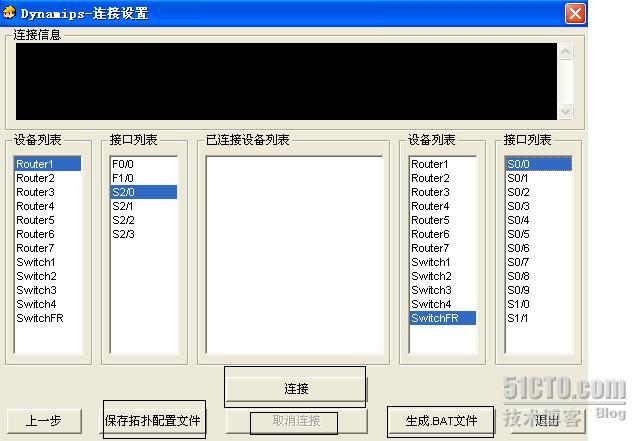Pick S0/6 in right interface list
640x441 pixels.
[x=539, y=248]
